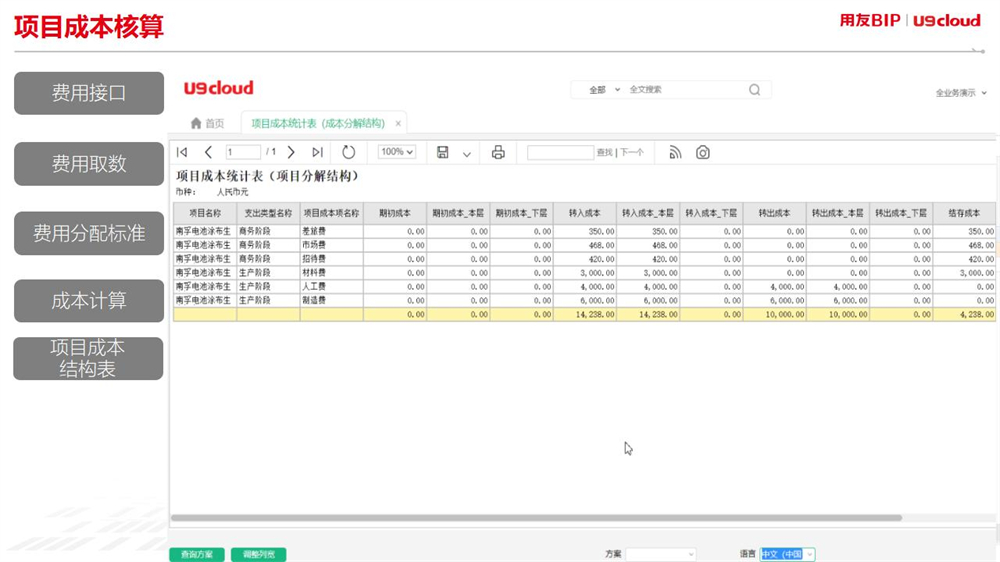1000x562 pixels.
Task: Click the search magnifier icon
Action: 754,89
